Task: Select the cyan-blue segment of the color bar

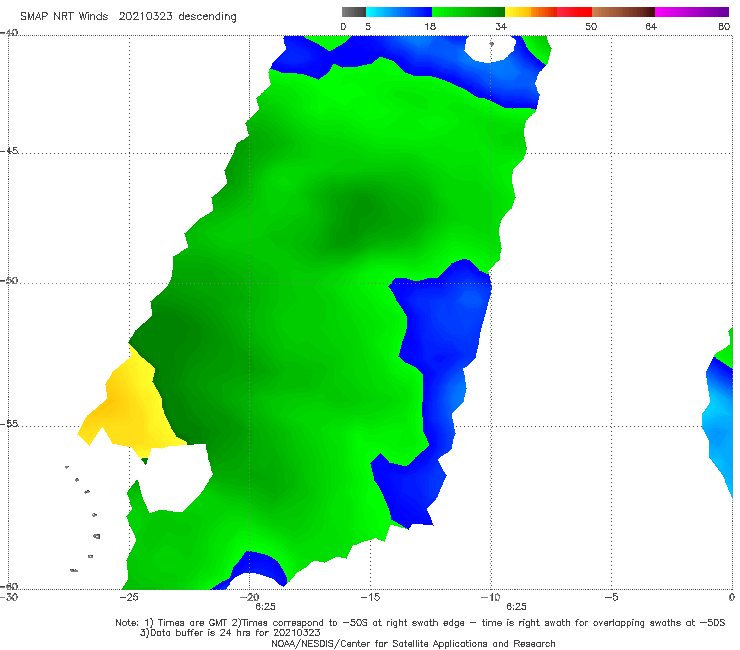Action: [x=399, y=12]
